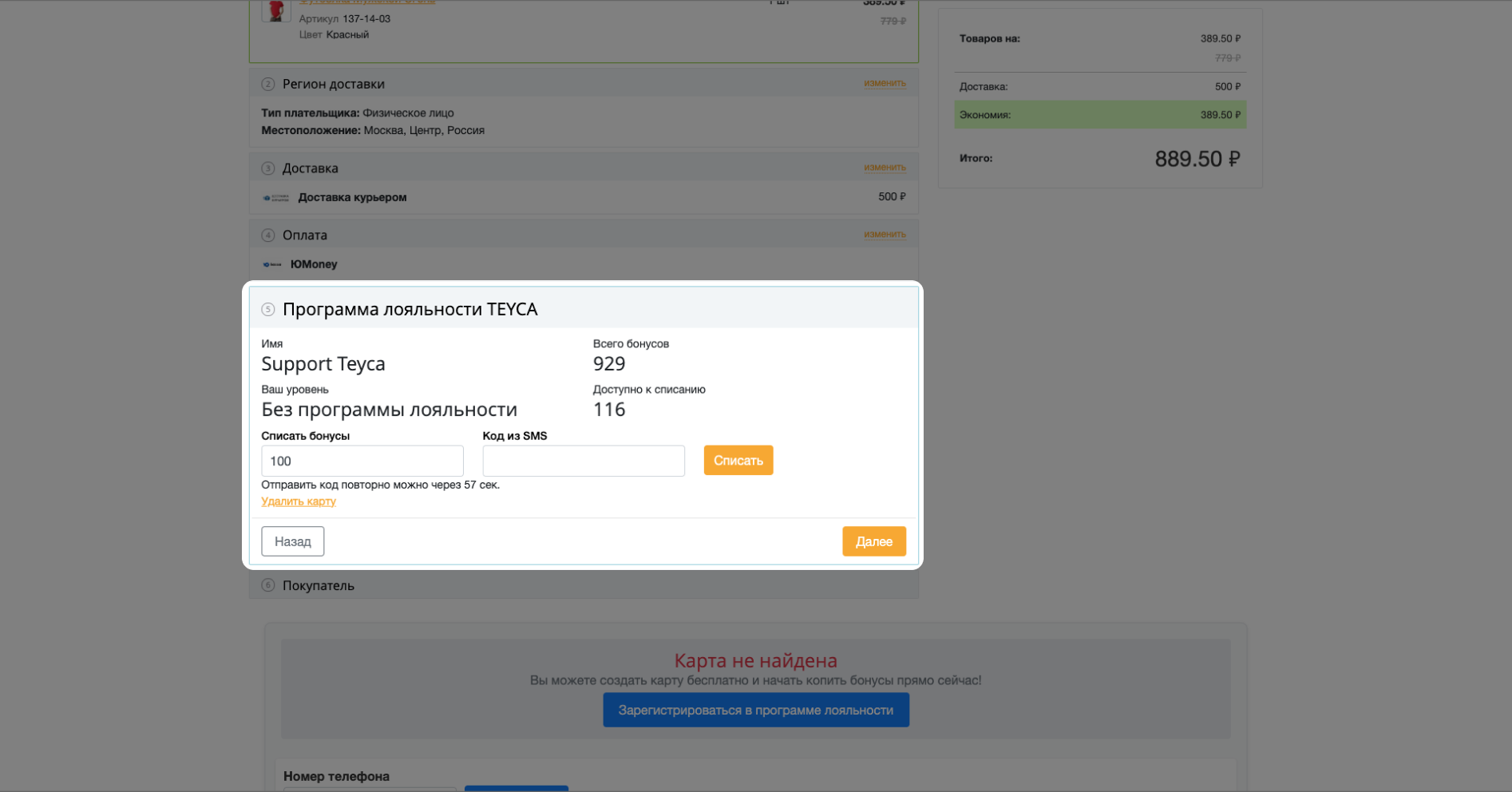The height and width of the screenshot is (792, 1512).
Task: Click the Доставка курьером label
Action: tap(352, 197)
